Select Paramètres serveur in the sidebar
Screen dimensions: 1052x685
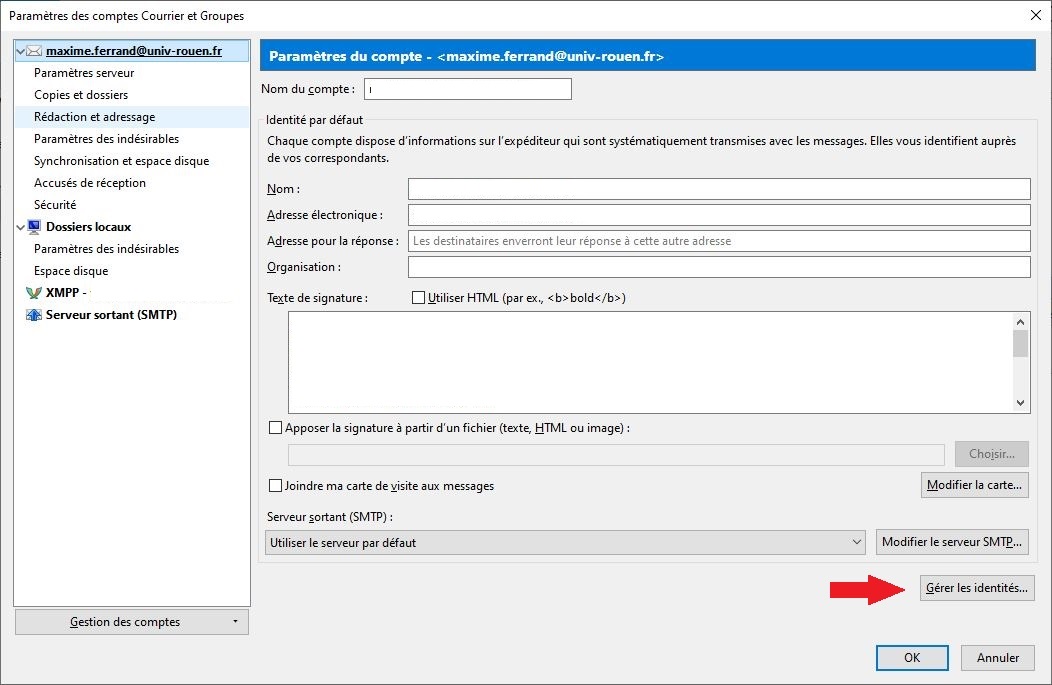pos(84,73)
